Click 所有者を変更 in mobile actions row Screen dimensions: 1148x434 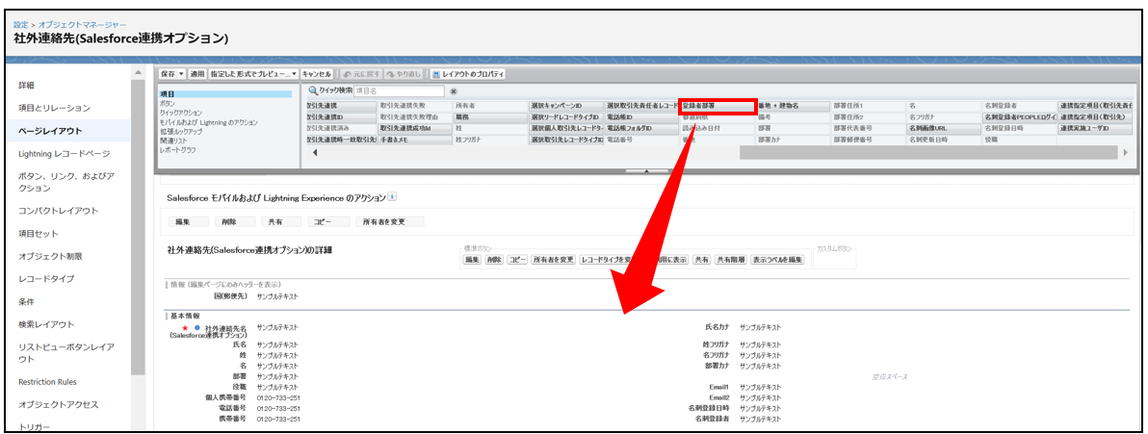pos(390,222)
